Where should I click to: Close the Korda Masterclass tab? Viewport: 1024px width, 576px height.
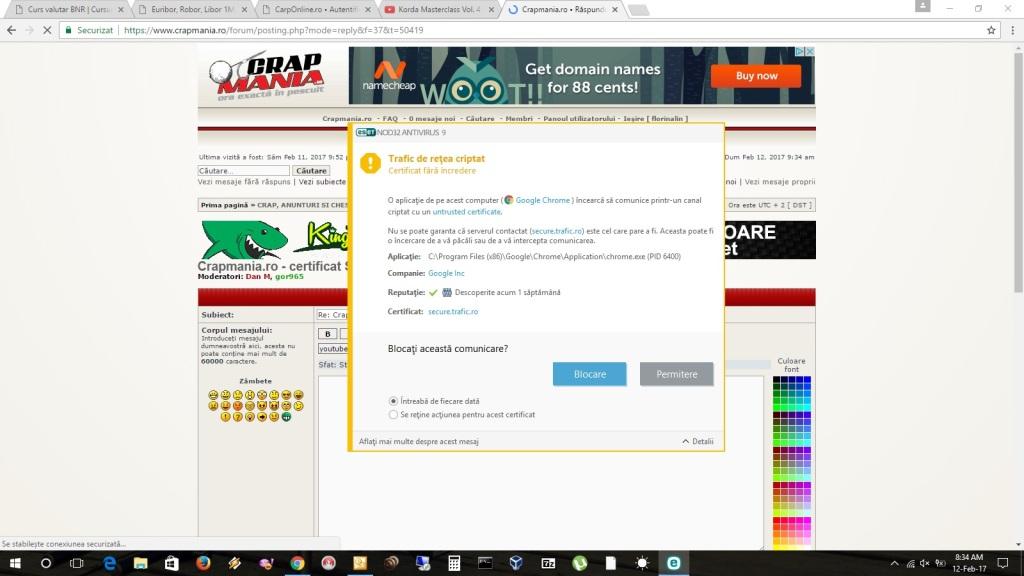(x=491, y=10)
